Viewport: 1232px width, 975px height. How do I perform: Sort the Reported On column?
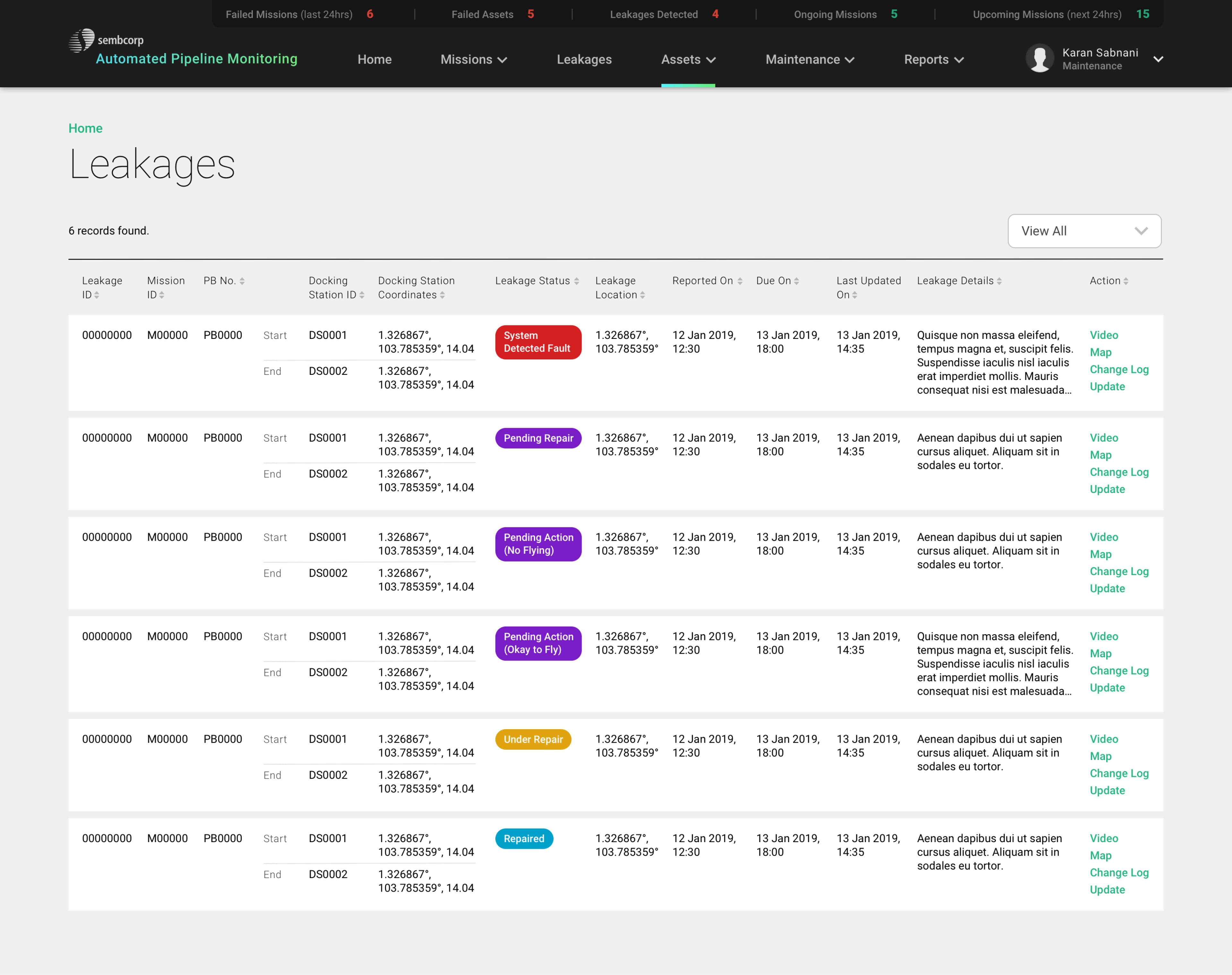coord(740,281)
